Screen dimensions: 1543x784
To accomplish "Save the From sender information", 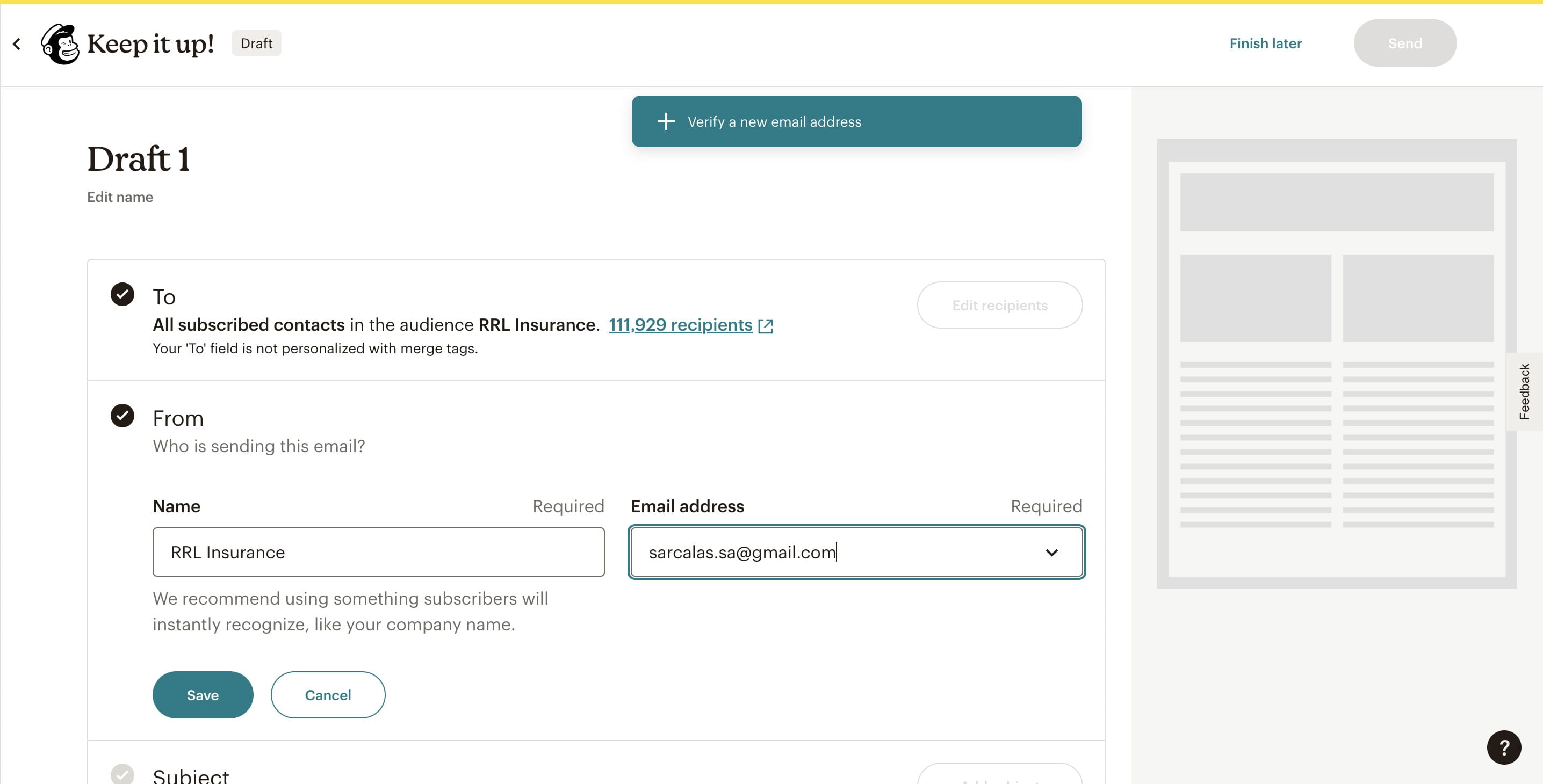I will 203,694.
